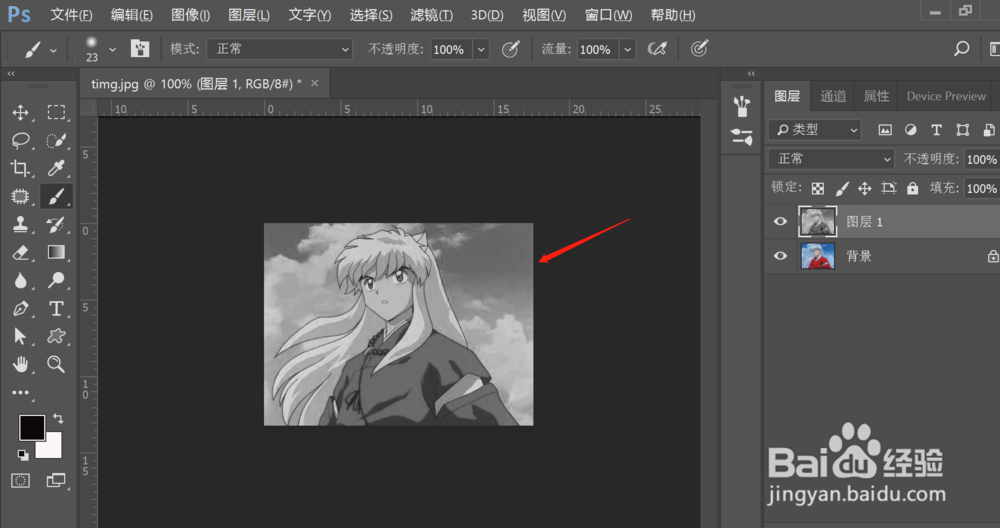1000x528 pixels.
Task: Select the Brush tool in toolbox
Action: 56,196
